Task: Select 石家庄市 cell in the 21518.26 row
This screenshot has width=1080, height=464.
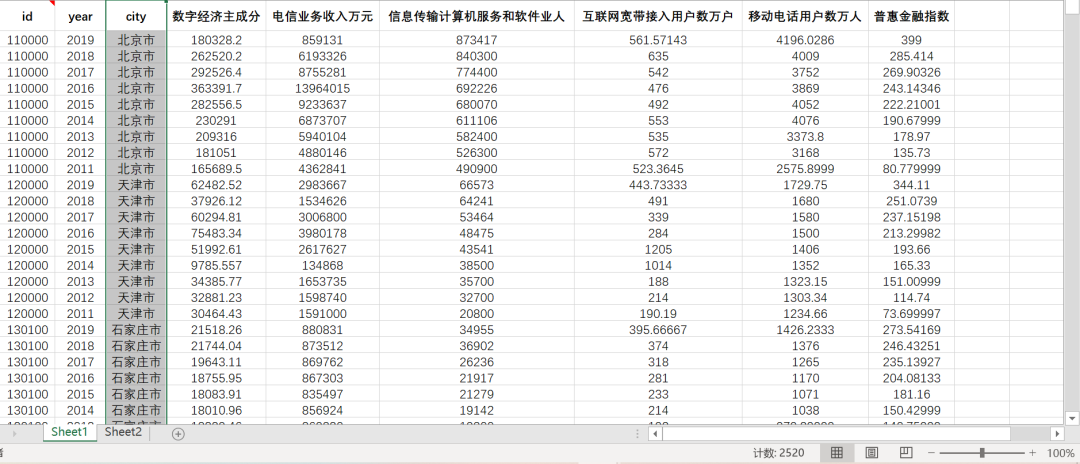Action: click(x=136, y=330)
